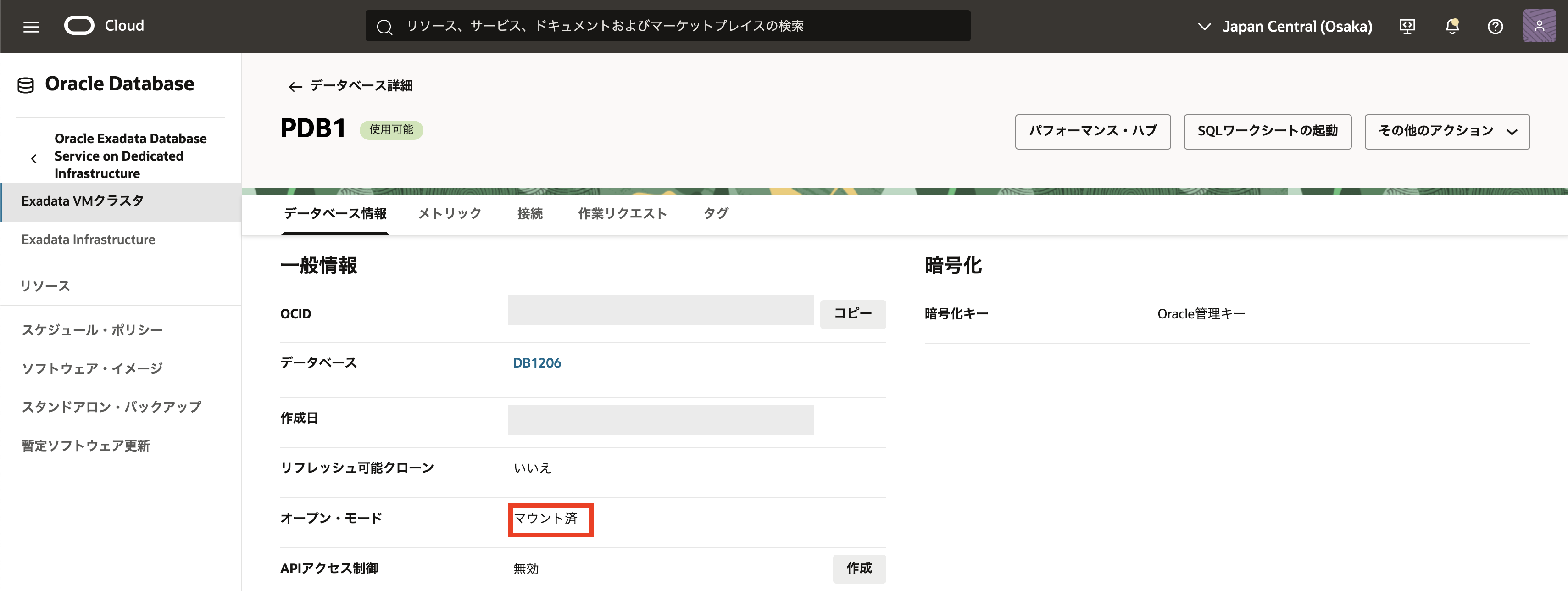
Task: Select Exadata Infrastructure in sidebar
Action: 88,240
